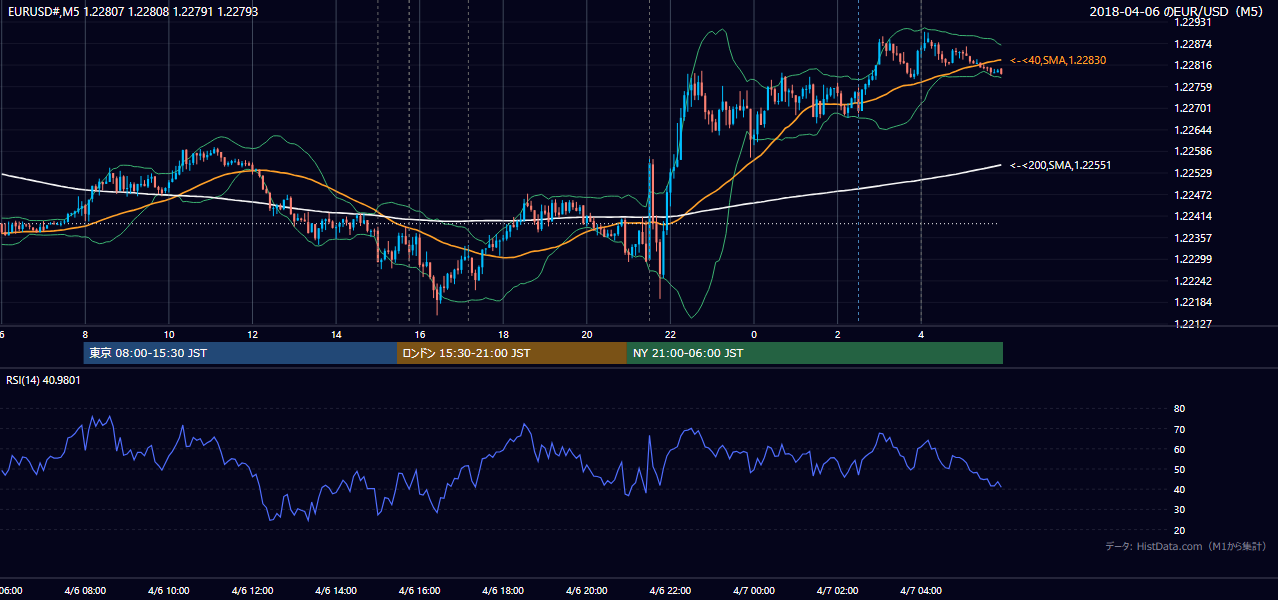Click RSI scale label 40

(1179, 490)
